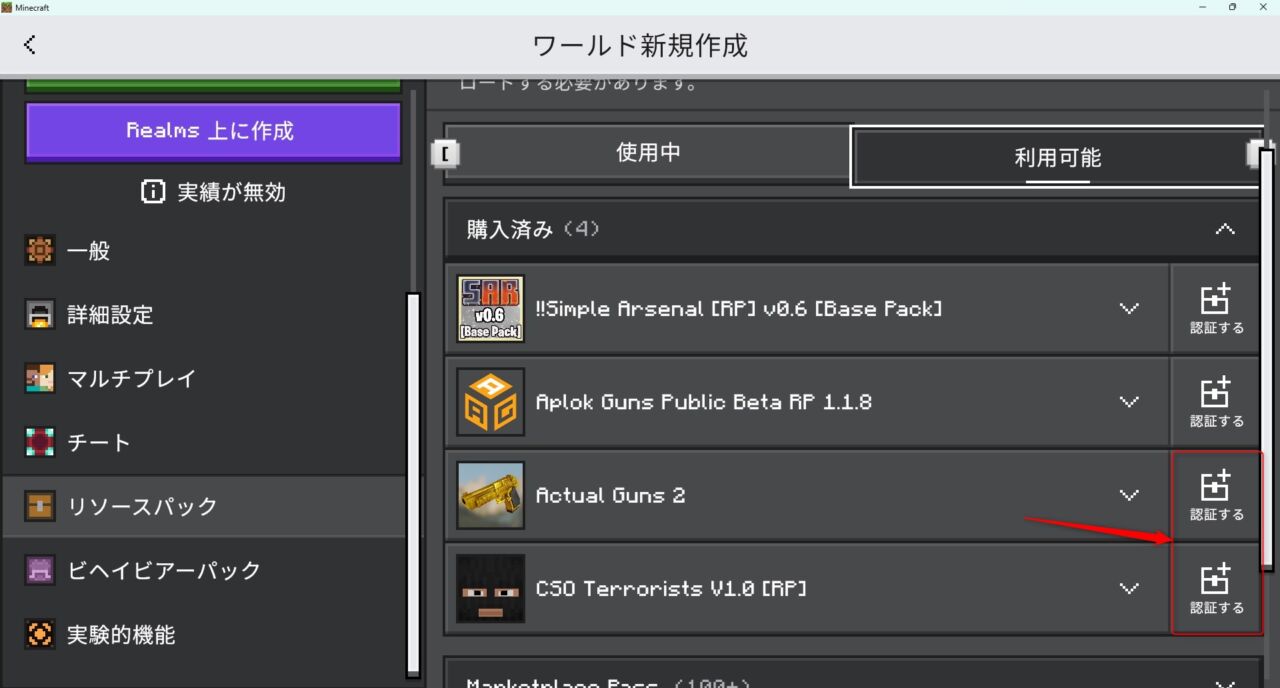Select the 一般 settings gear icon
This screenshot has width=1280, height=688.
39,251
